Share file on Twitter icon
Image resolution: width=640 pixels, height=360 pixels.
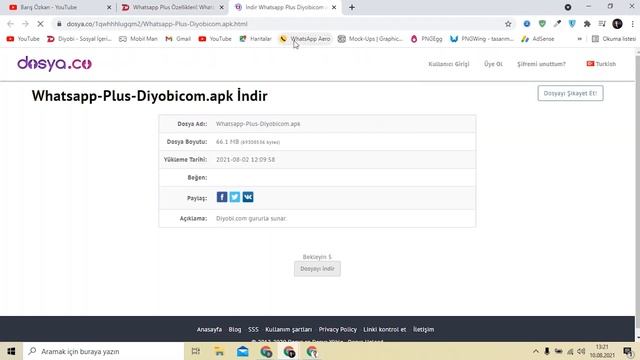(x=235, y=197)
